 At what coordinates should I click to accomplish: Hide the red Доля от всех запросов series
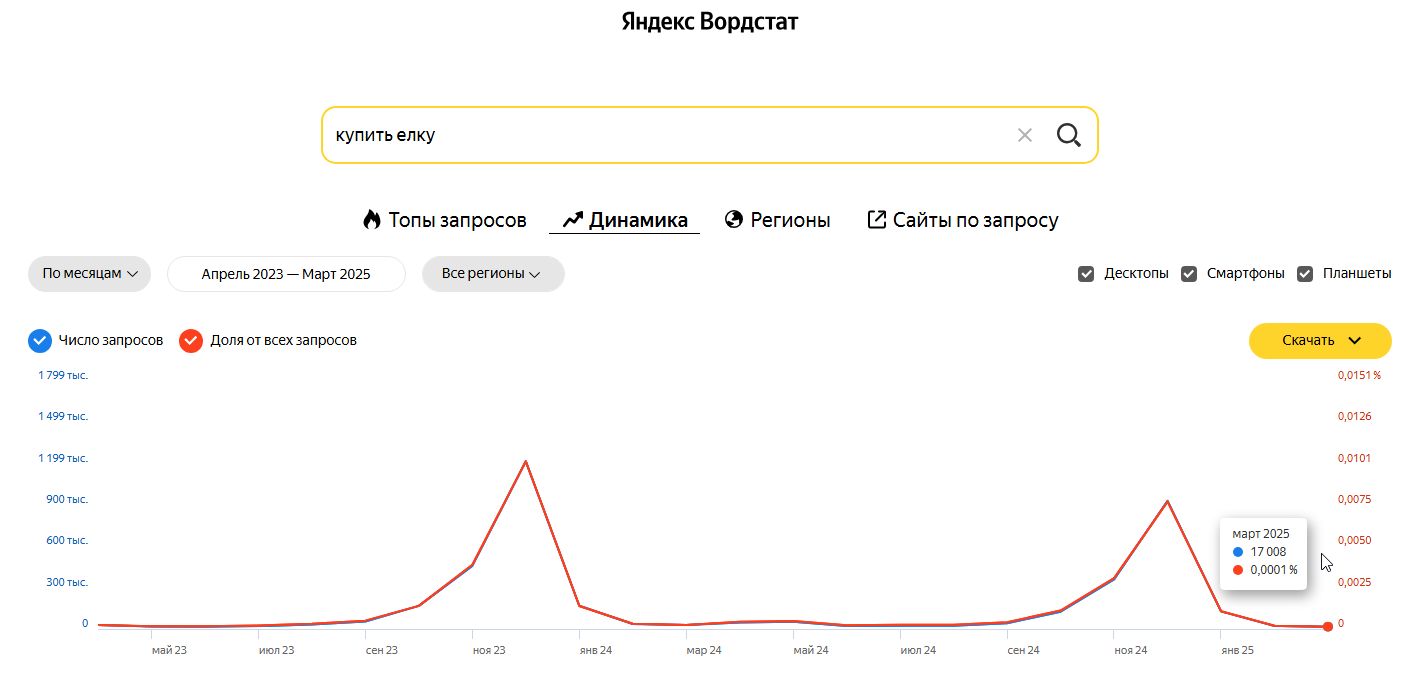tap(191, 341)
